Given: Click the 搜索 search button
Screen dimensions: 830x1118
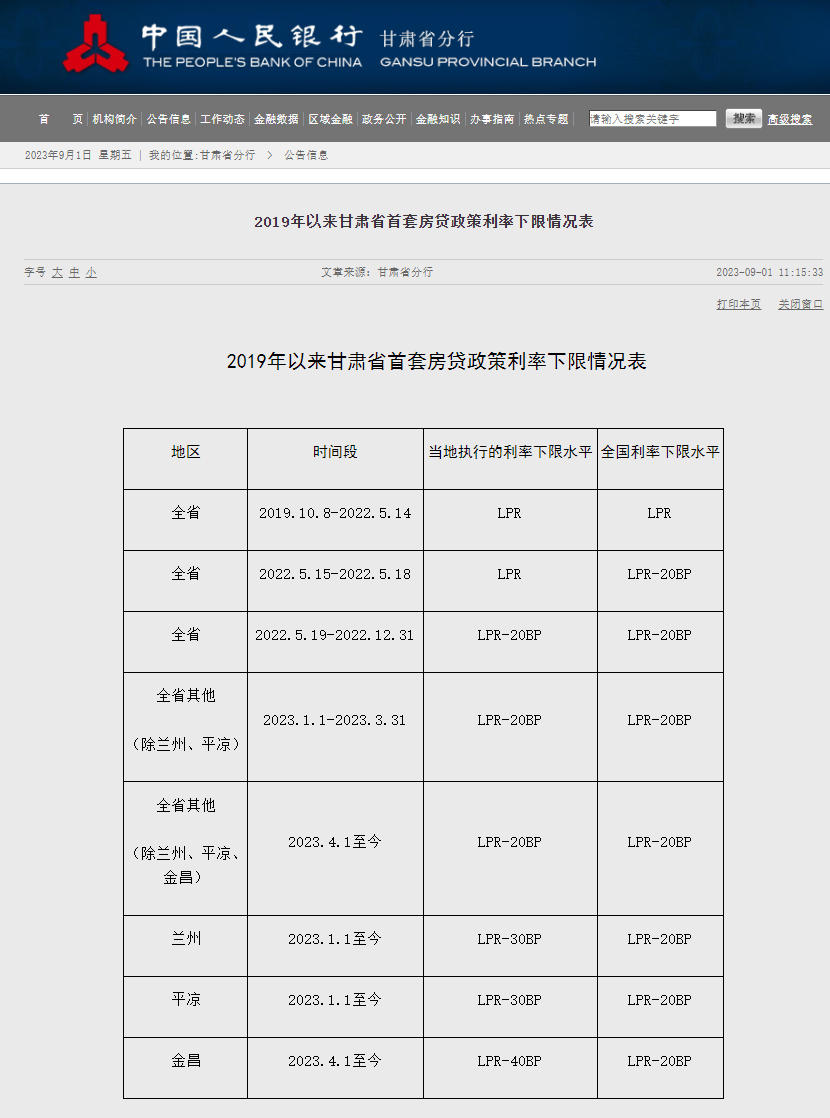Looking at the screenshot, I should pos(743,118).
